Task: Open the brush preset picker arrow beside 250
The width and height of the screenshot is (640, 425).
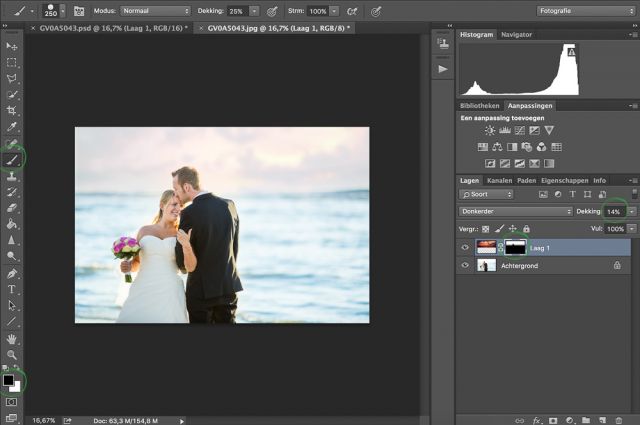Action: pyautogui.click(x=63, y=11)
